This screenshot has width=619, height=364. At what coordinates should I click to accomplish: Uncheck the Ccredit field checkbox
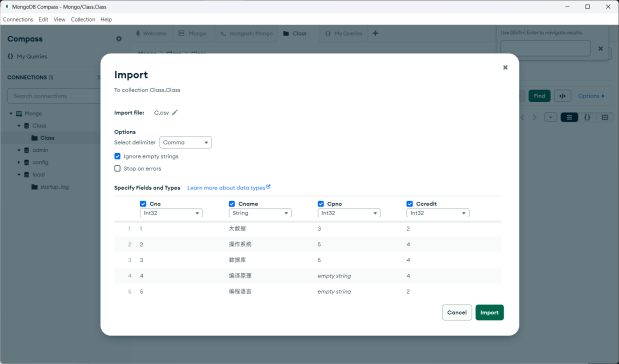click(409, 204)
